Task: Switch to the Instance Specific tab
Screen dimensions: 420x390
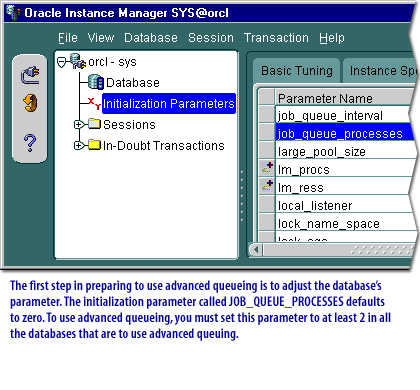Action: (x=380, y=71)
